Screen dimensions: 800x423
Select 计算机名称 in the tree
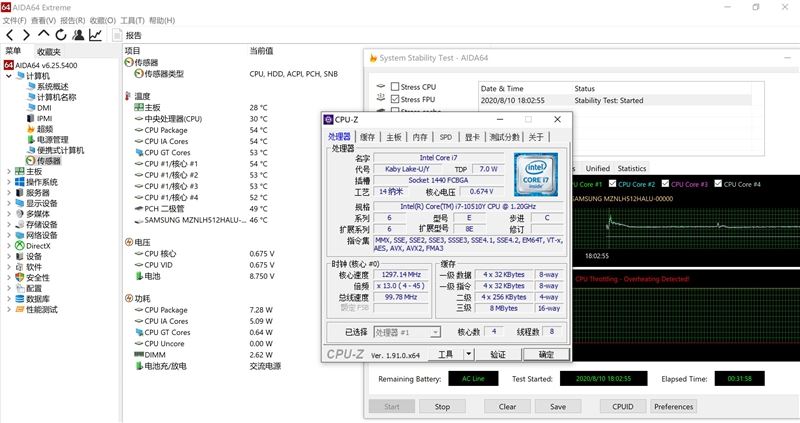click(57, 97)
